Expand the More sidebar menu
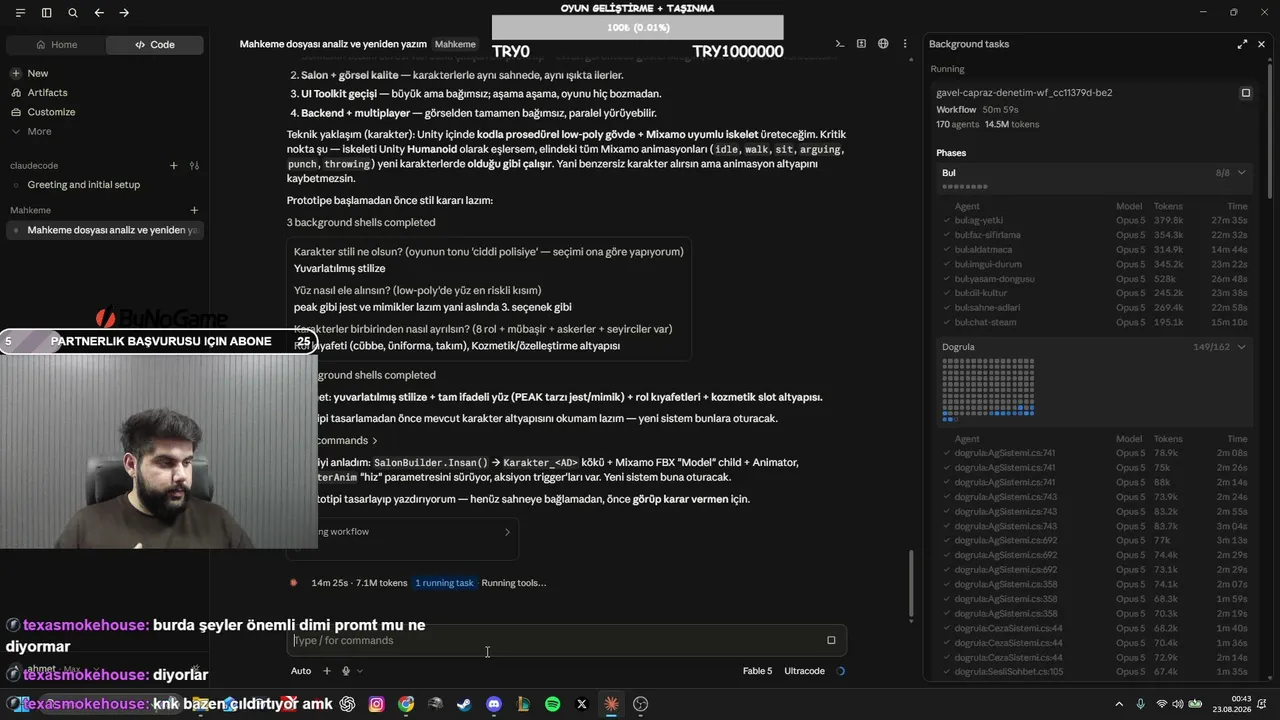The height and width of the screenshot is (720, 1280). tap(105, 131)
